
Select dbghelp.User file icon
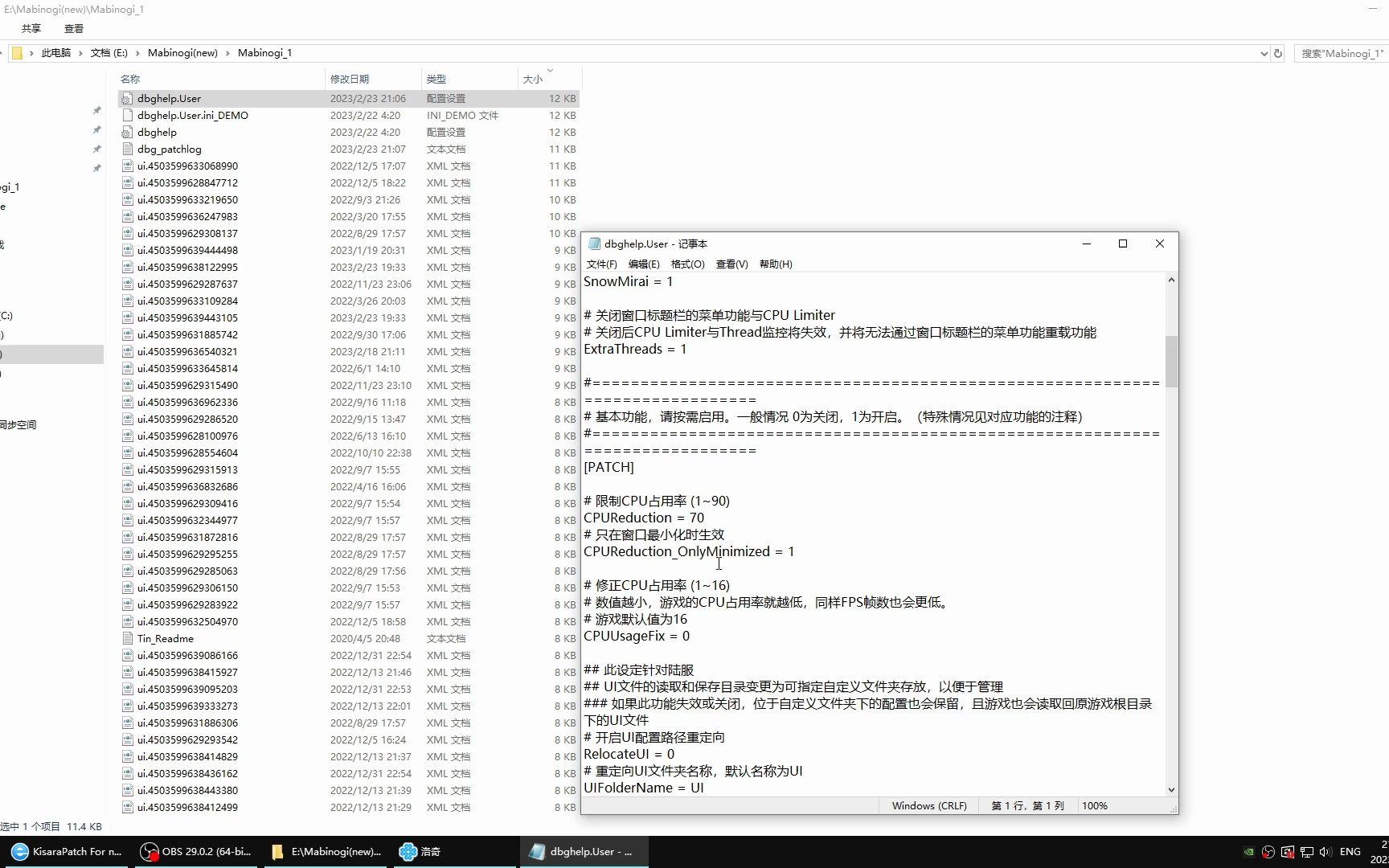point(127,98)
